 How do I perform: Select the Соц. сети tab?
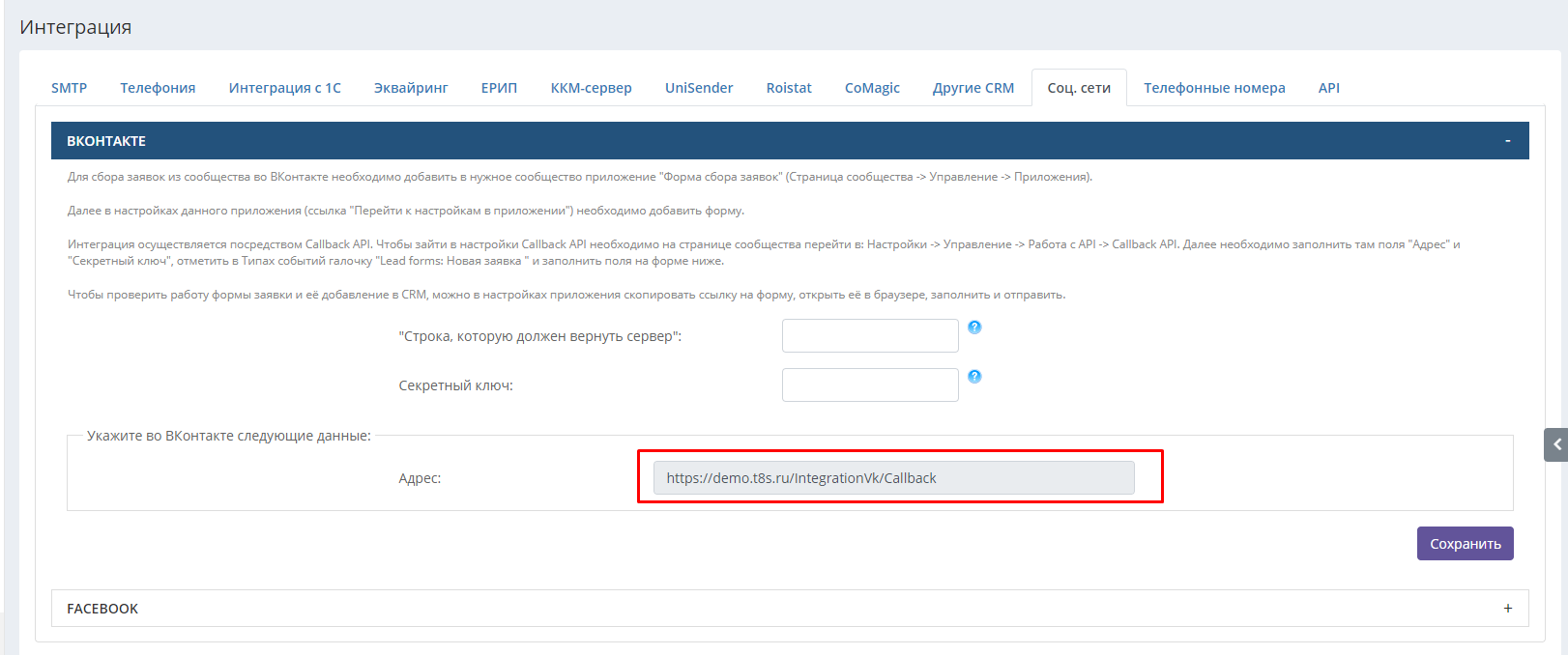[x=1079, y=88]
